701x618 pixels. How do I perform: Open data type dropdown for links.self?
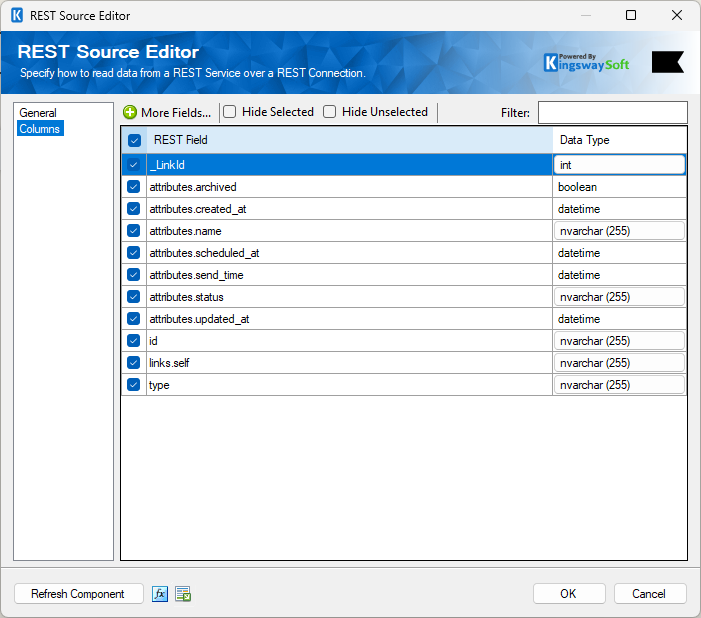619,363
